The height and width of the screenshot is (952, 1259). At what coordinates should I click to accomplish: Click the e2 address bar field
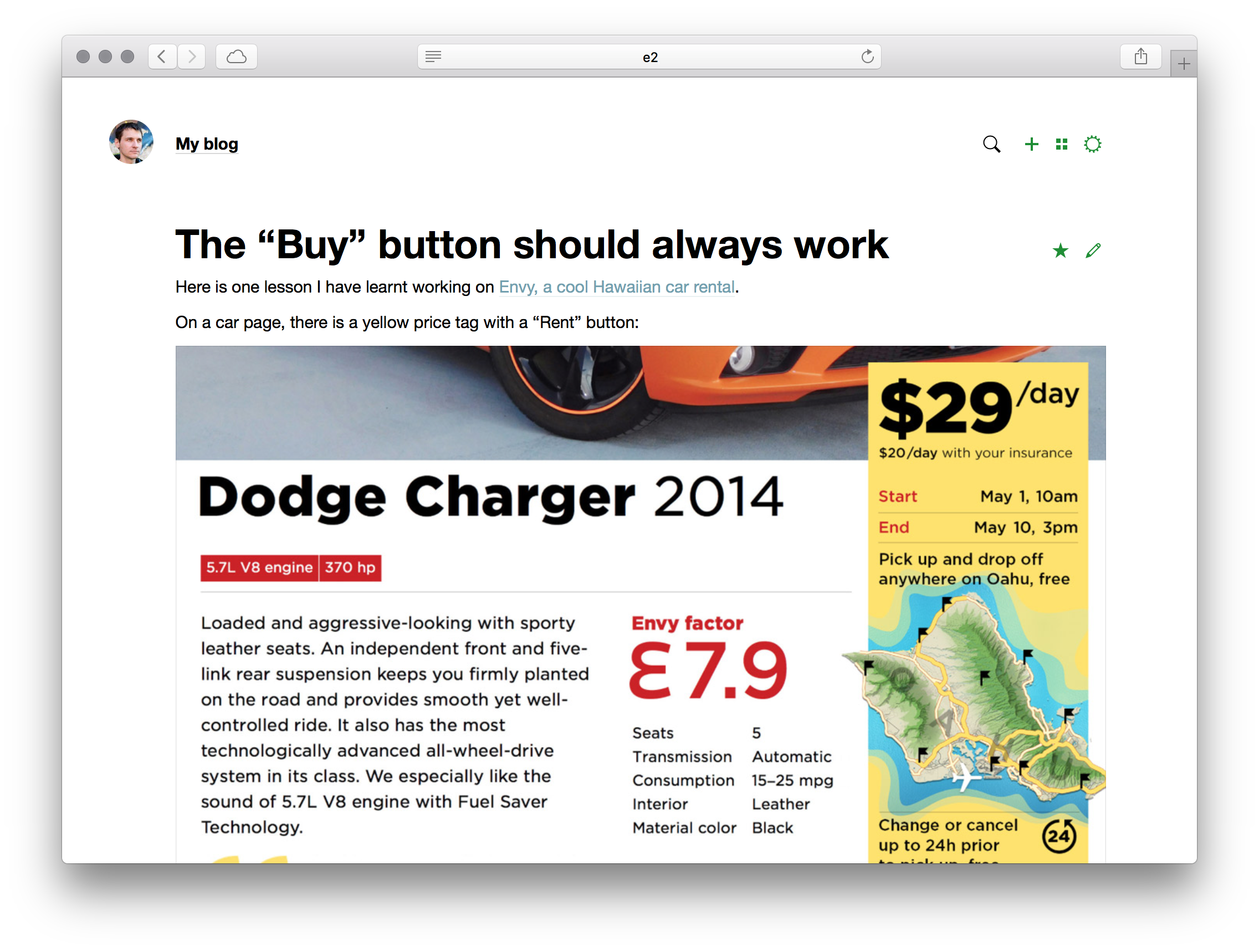(x=649, y=57)
